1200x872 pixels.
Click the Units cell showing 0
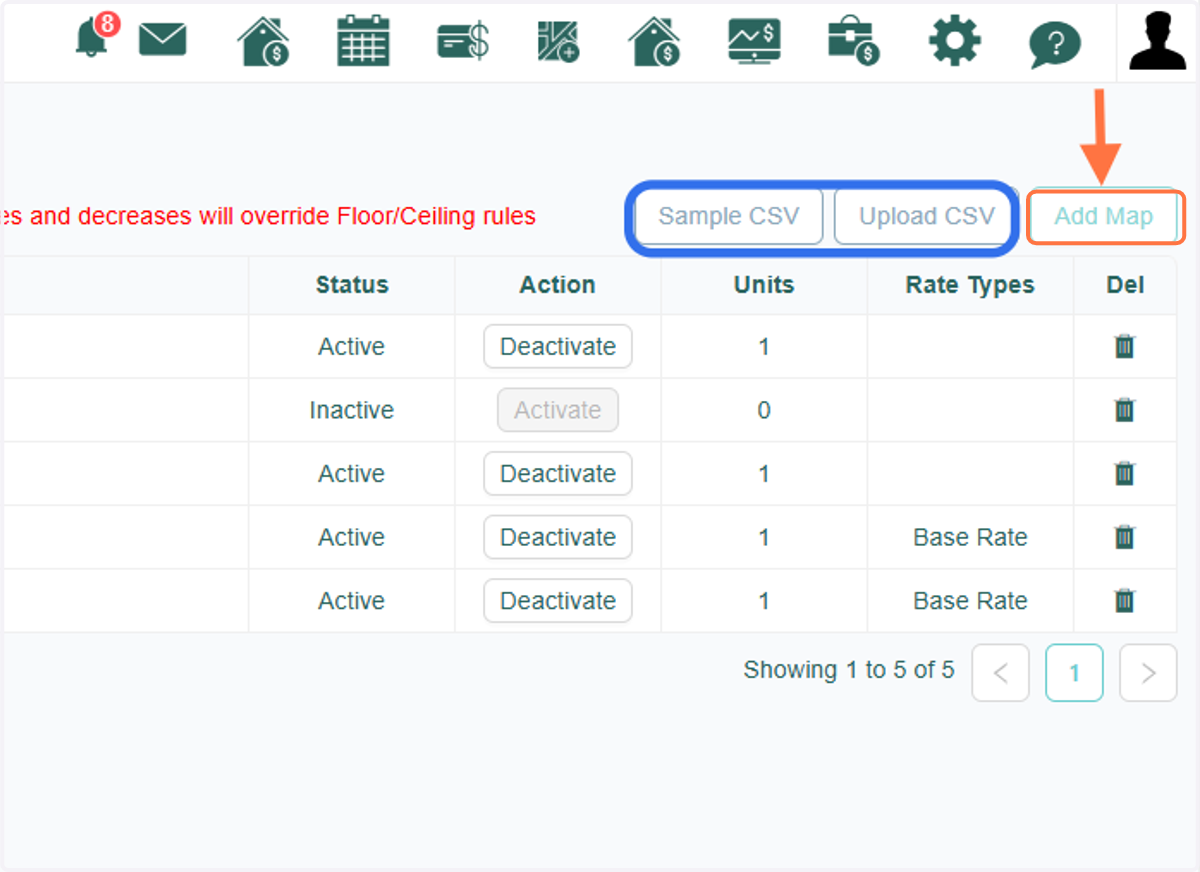tap(764, 410)
